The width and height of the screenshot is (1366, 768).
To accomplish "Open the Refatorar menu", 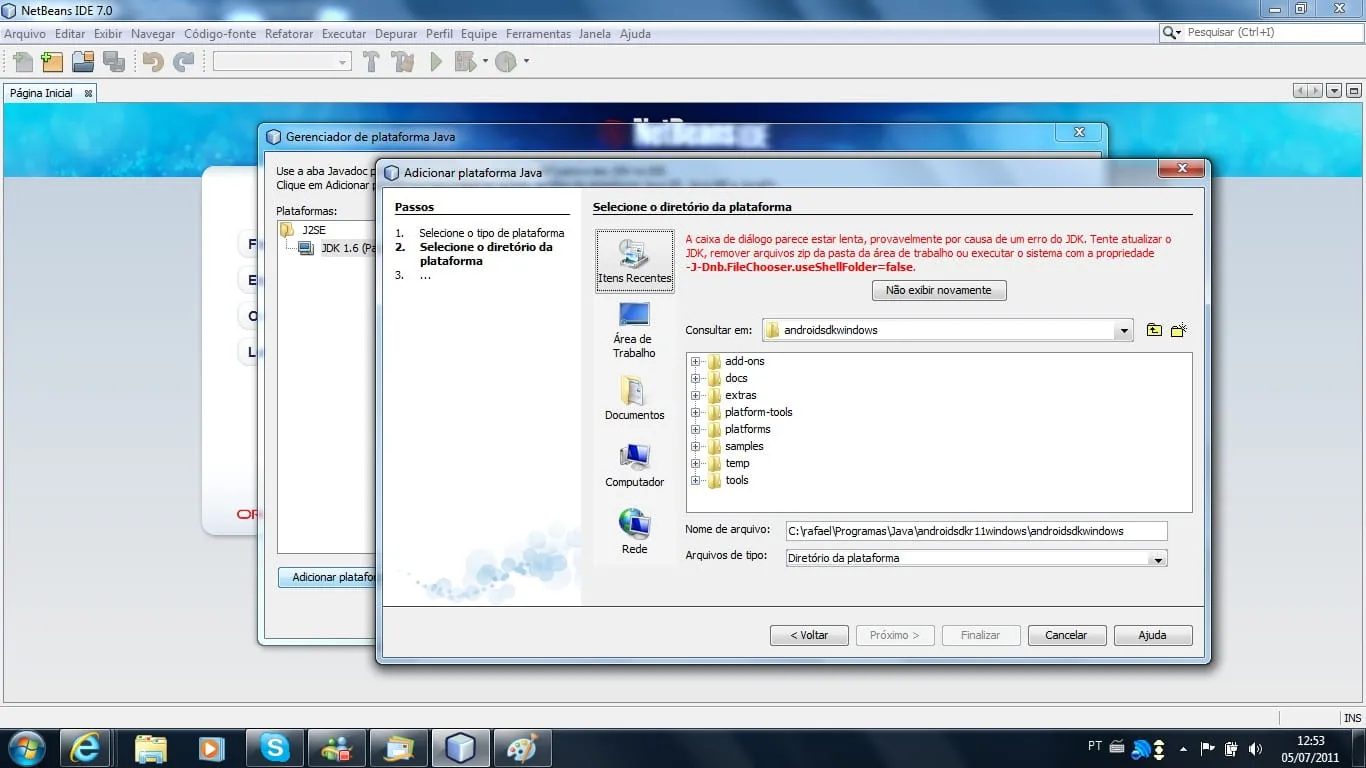I will coord(289,34).
